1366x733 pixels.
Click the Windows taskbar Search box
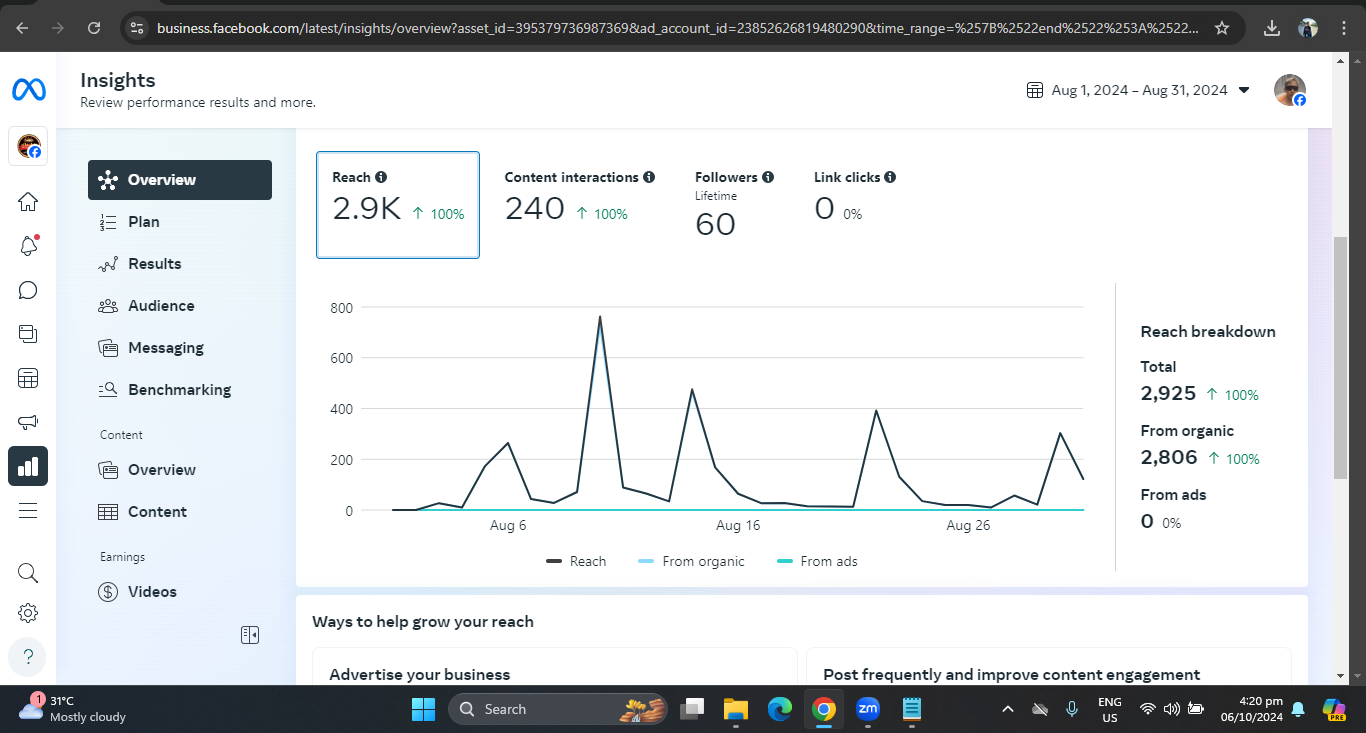[557, 709]
